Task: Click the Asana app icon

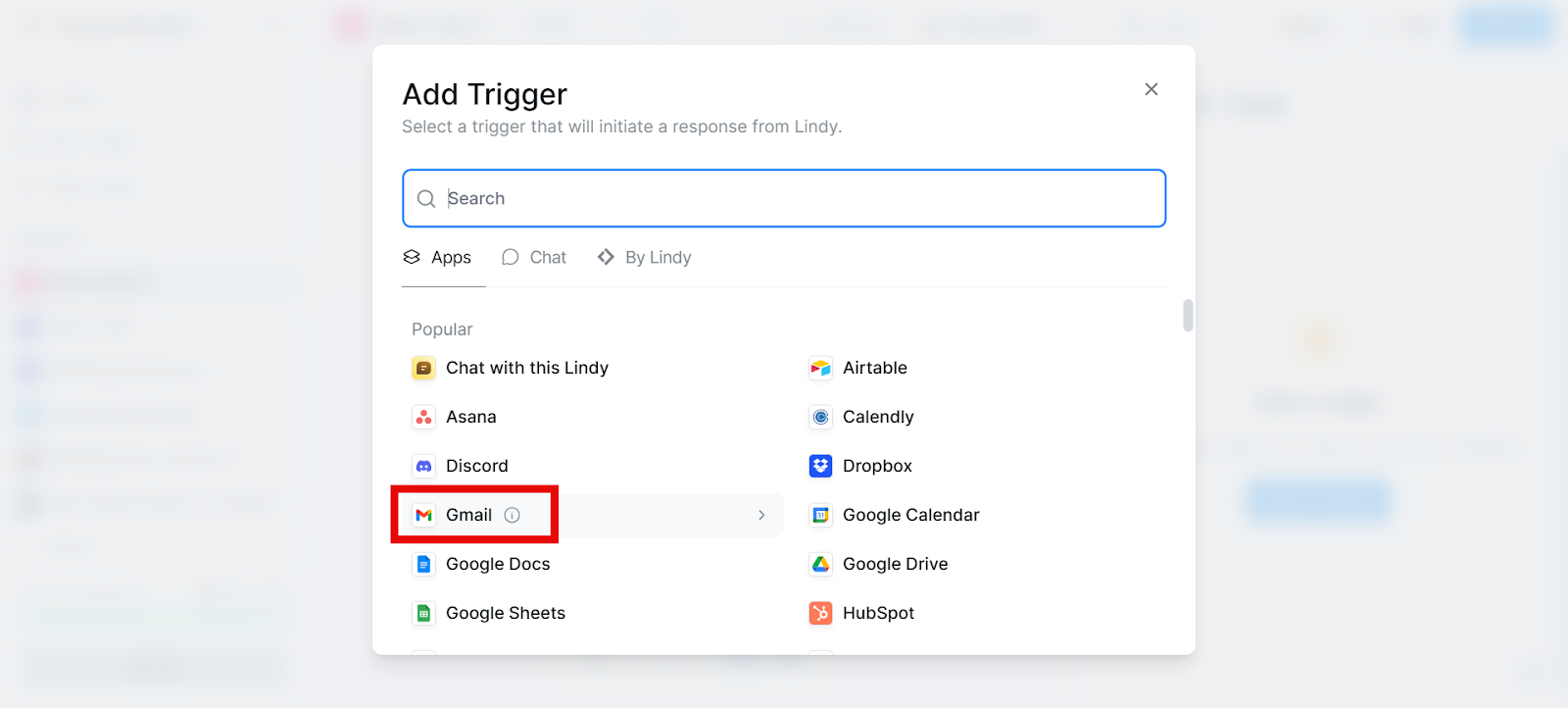Action: (x=423, y=417)
